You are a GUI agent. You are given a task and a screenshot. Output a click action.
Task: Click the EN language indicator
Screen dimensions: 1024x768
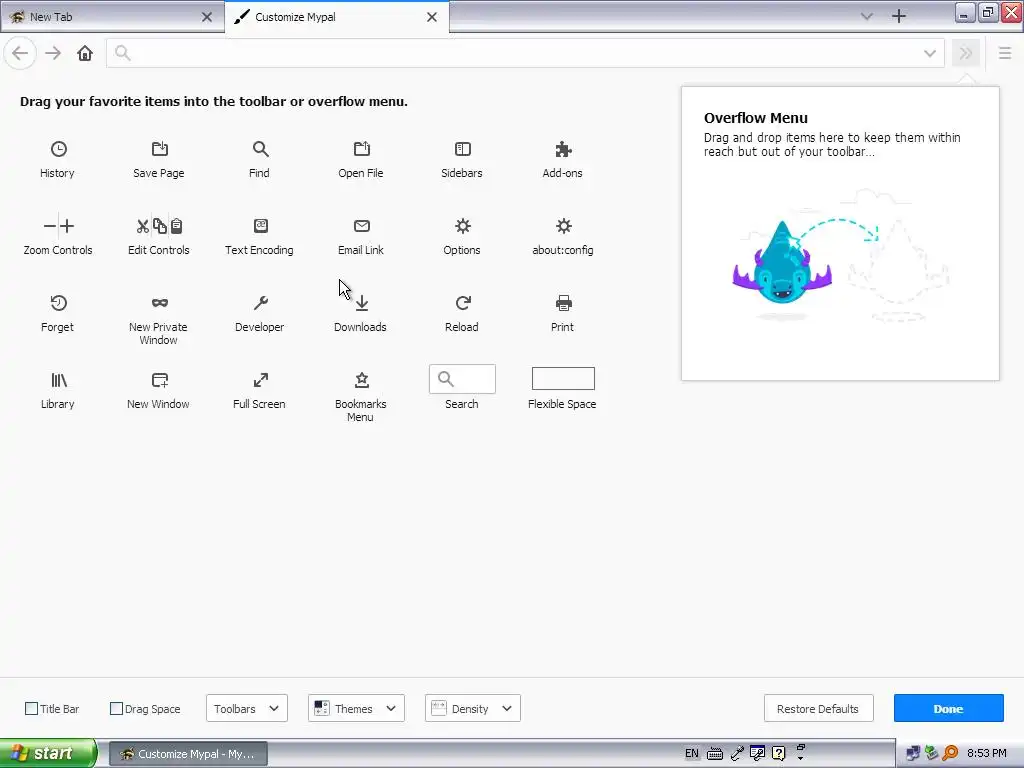click(692, 754)
